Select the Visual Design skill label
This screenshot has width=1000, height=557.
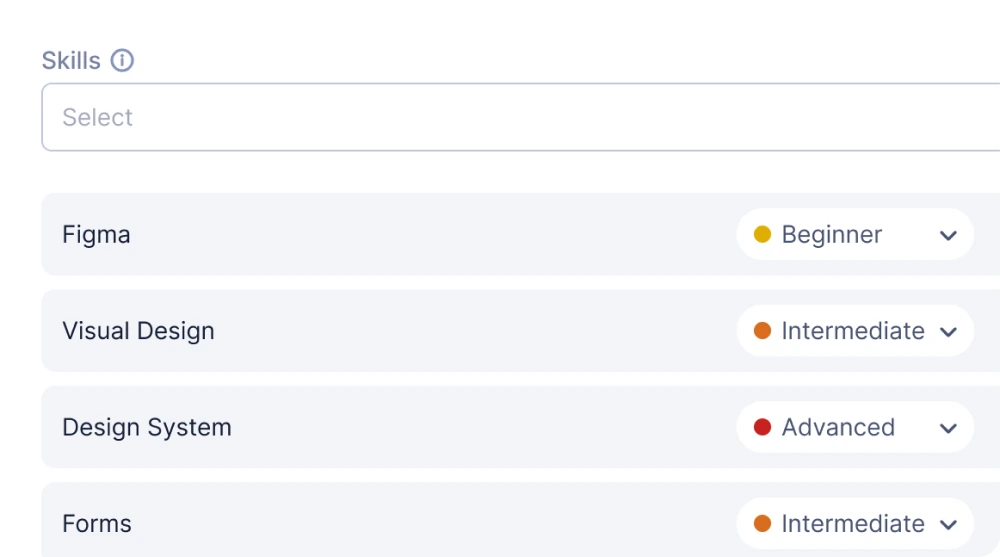(138, 331)
